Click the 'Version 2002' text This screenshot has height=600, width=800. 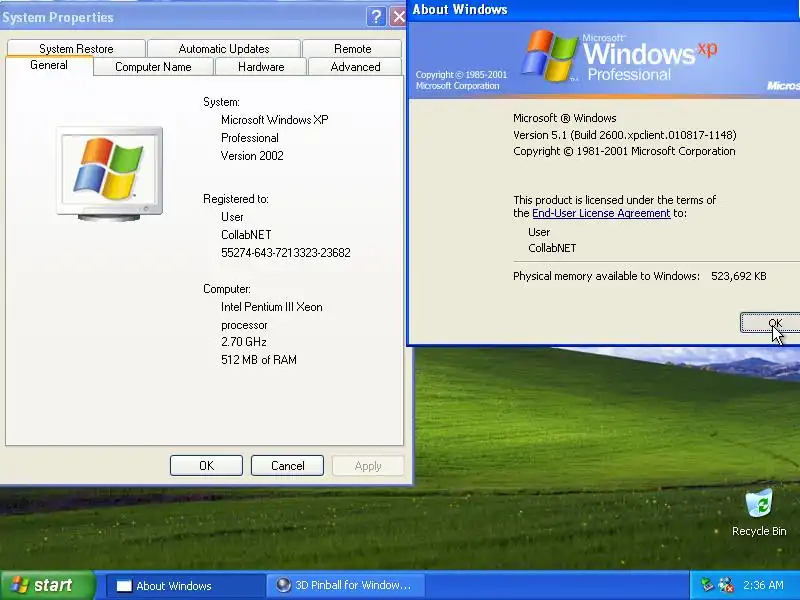(252, 156)
